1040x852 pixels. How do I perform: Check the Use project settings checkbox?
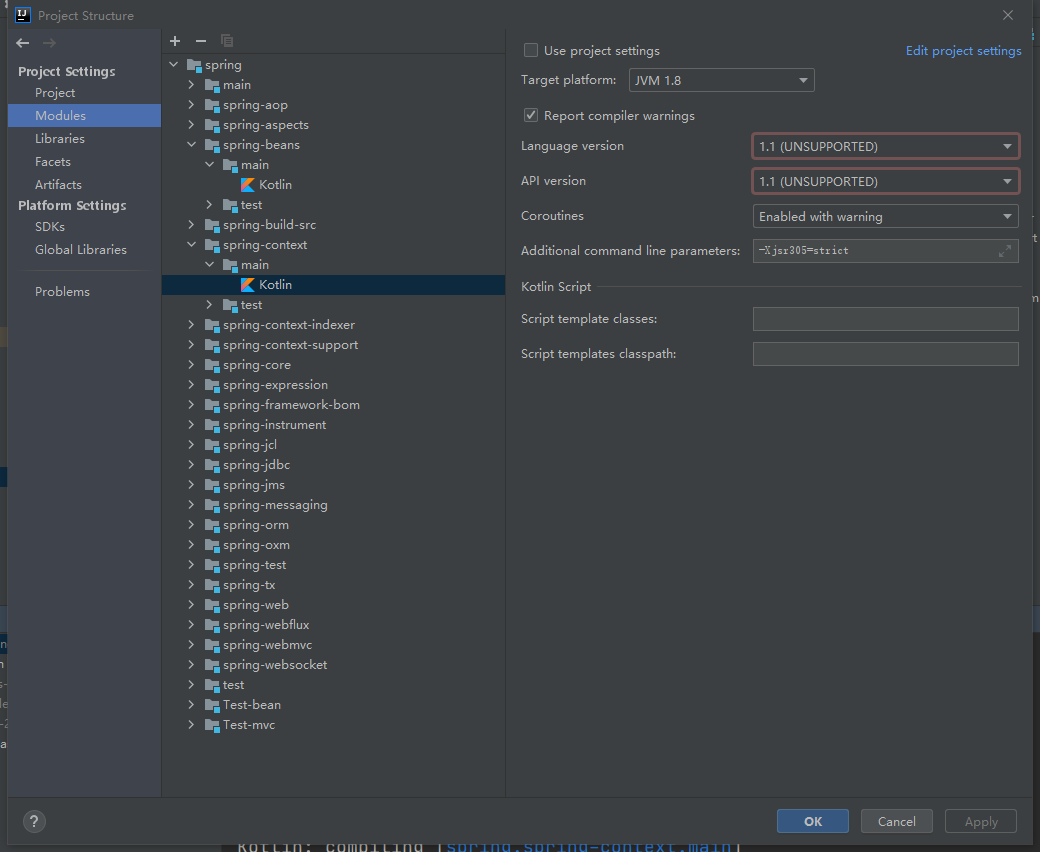pos(531,50)
